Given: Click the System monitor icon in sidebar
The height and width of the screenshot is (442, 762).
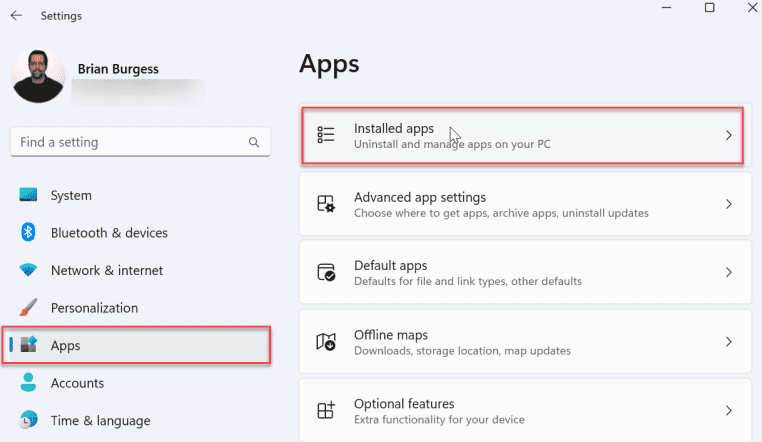Looking at the screenshot, I should [x=29, y=195].
